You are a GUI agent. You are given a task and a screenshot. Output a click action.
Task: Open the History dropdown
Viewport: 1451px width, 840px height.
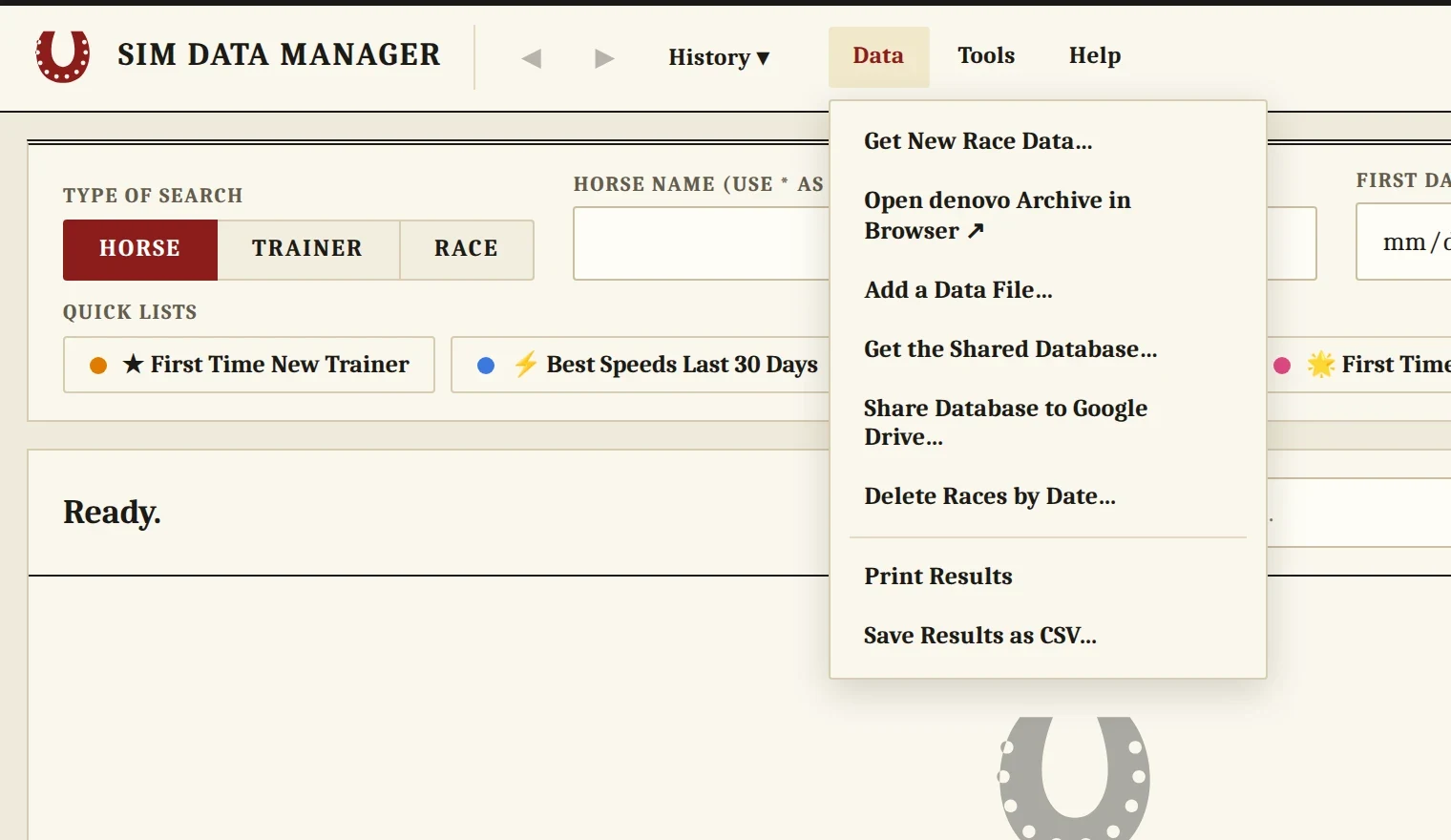719,57
